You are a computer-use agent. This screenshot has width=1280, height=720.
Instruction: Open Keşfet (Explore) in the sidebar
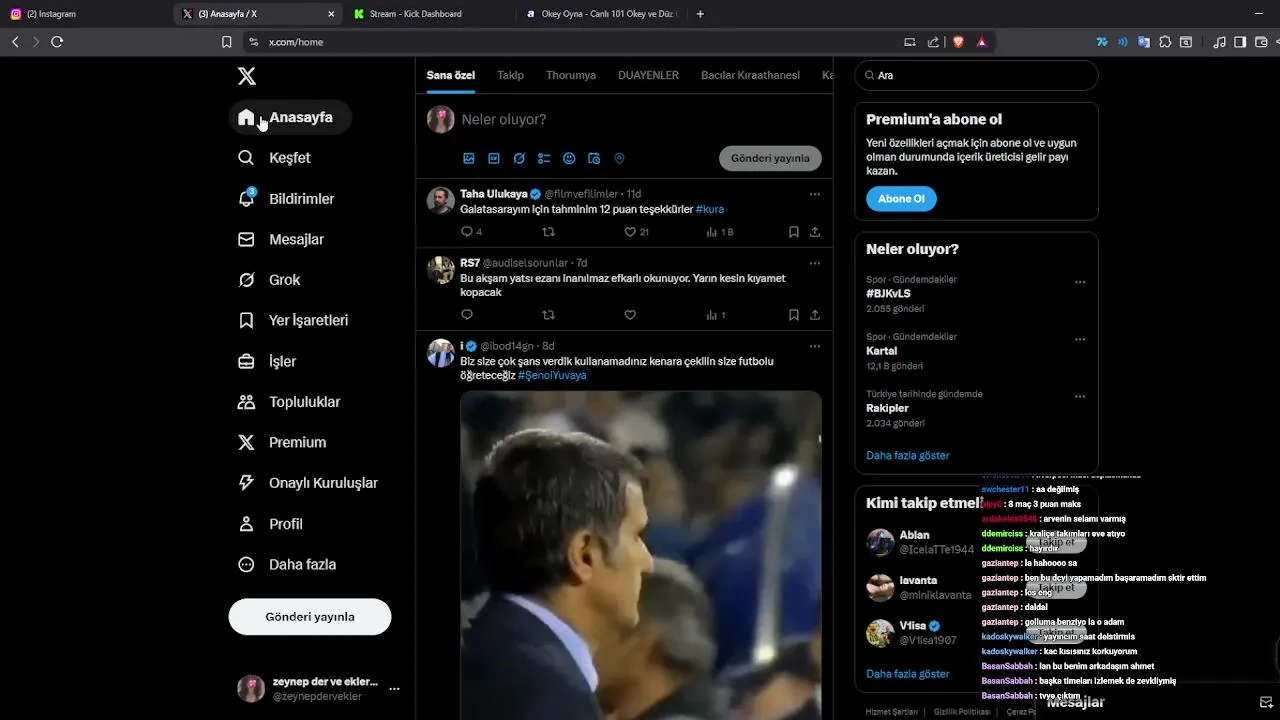click(x=275, y=158)
